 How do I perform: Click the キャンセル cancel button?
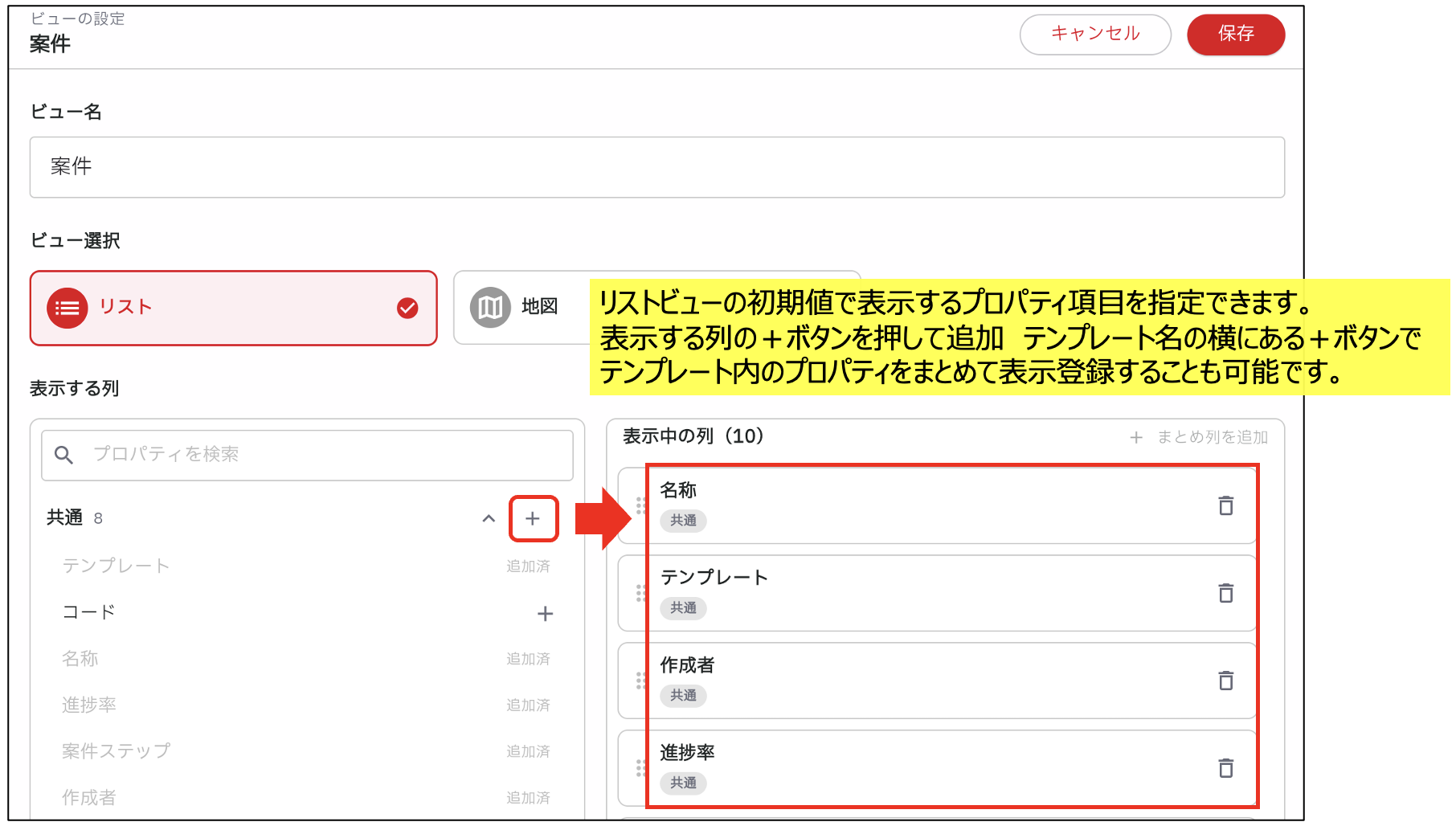[x=1095, y=35]
